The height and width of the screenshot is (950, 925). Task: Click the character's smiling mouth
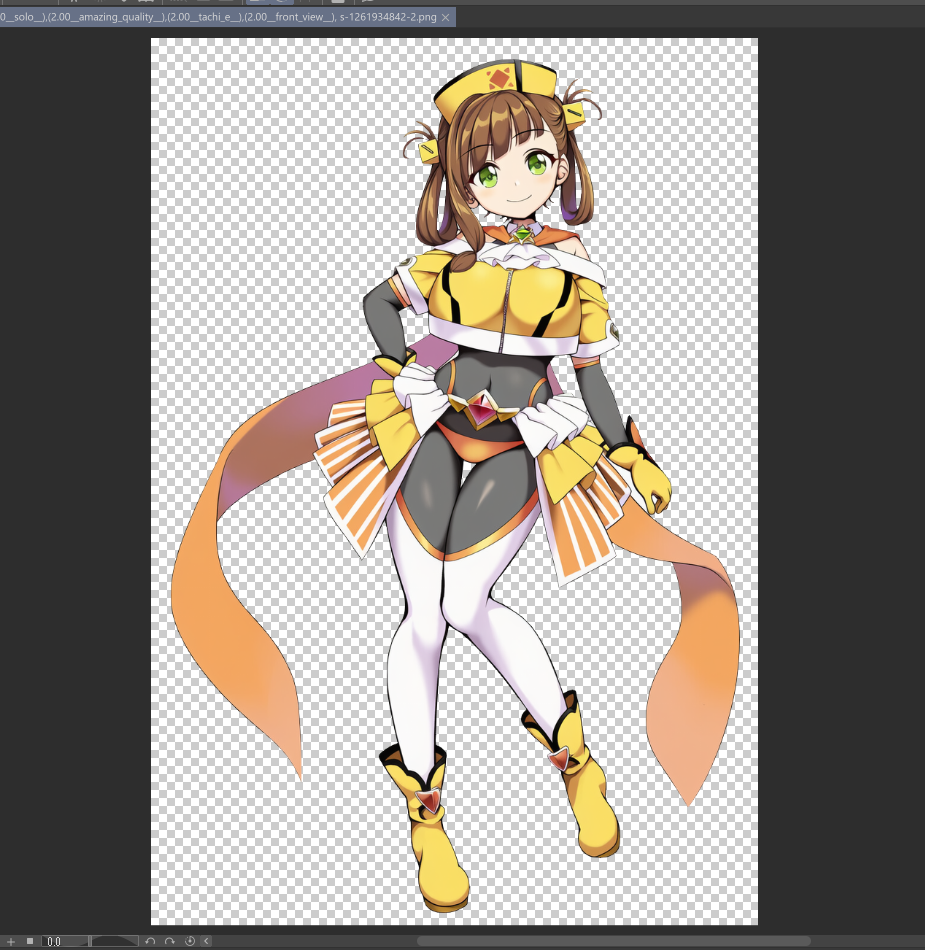click(516, 199)
